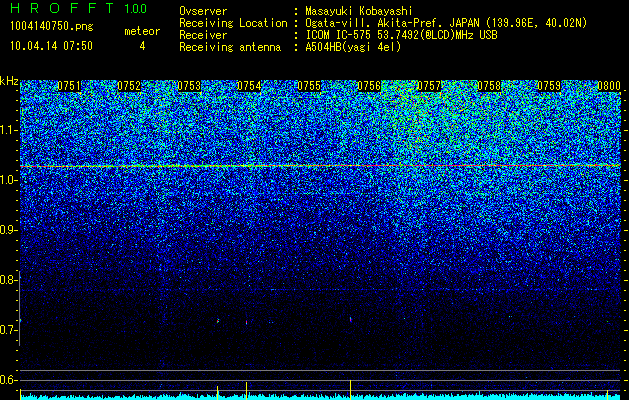The image size is (629, 400).
Task: Click the 'Receiving Location' label
Action: coord(233,23)
